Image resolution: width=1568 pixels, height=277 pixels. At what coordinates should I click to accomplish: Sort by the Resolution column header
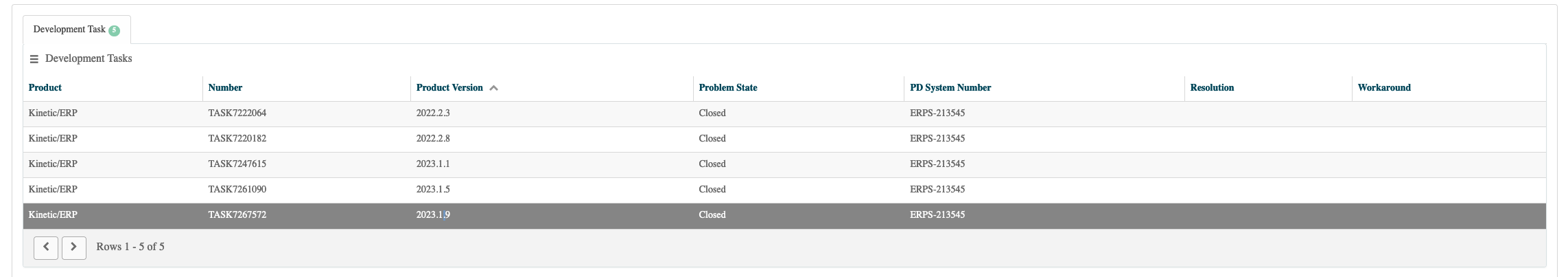click(1212, 87)
